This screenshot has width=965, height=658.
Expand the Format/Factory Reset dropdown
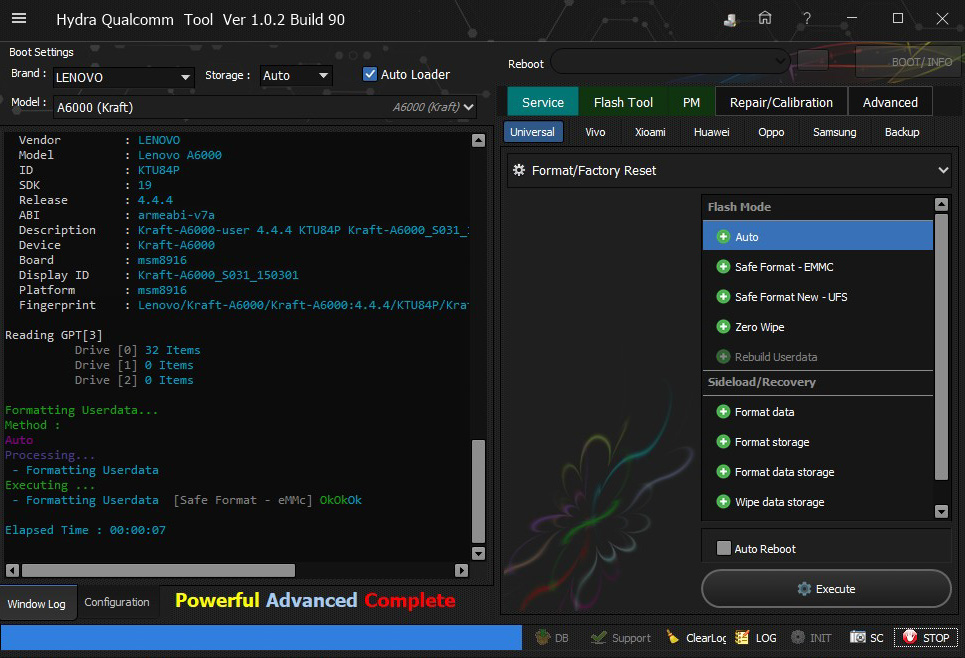(729, 171)
